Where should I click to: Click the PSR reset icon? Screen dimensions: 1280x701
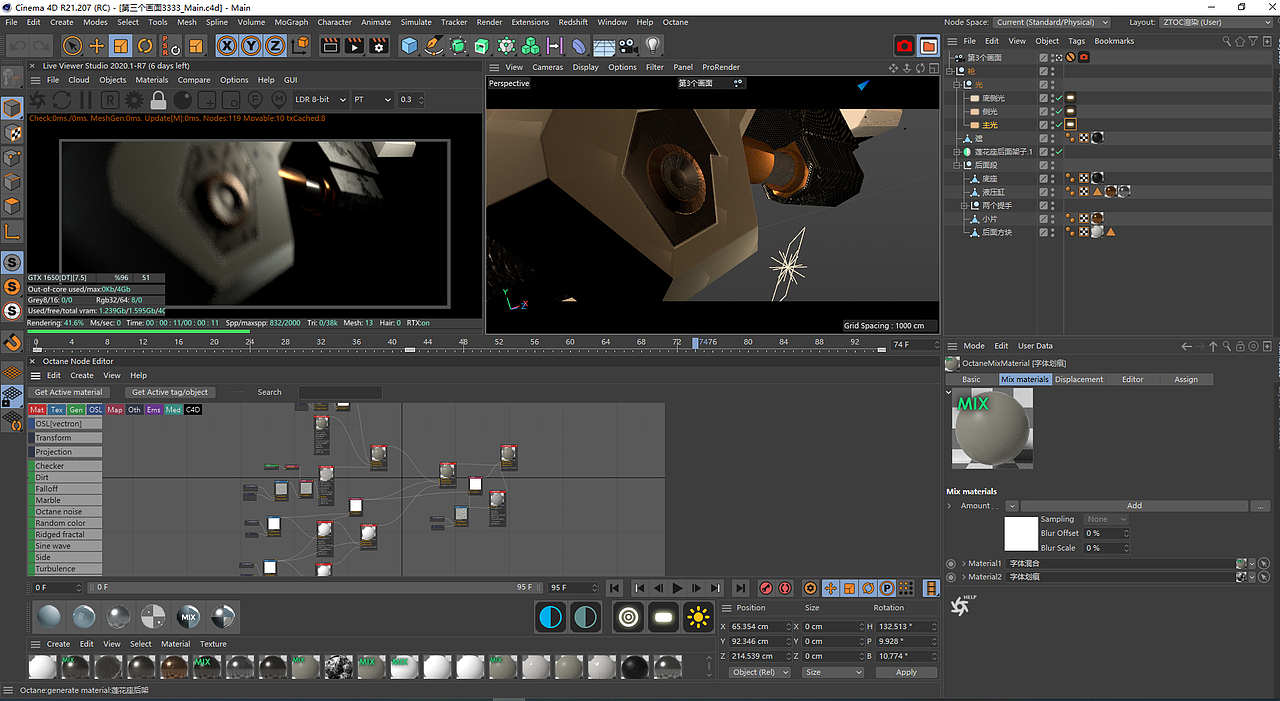171,45
